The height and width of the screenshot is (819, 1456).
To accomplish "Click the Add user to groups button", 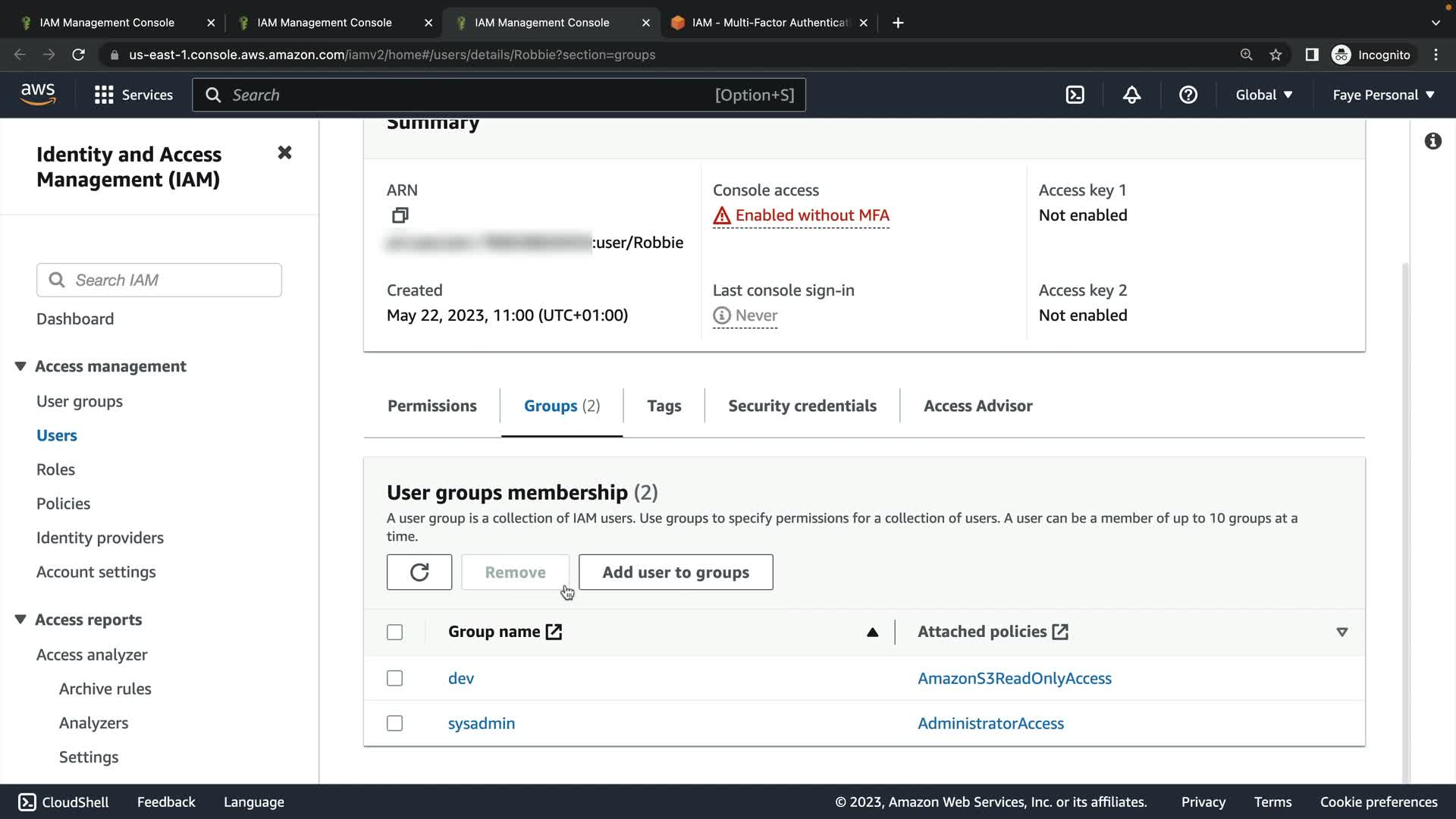I will pyautogui.click(x=675, y=572).
